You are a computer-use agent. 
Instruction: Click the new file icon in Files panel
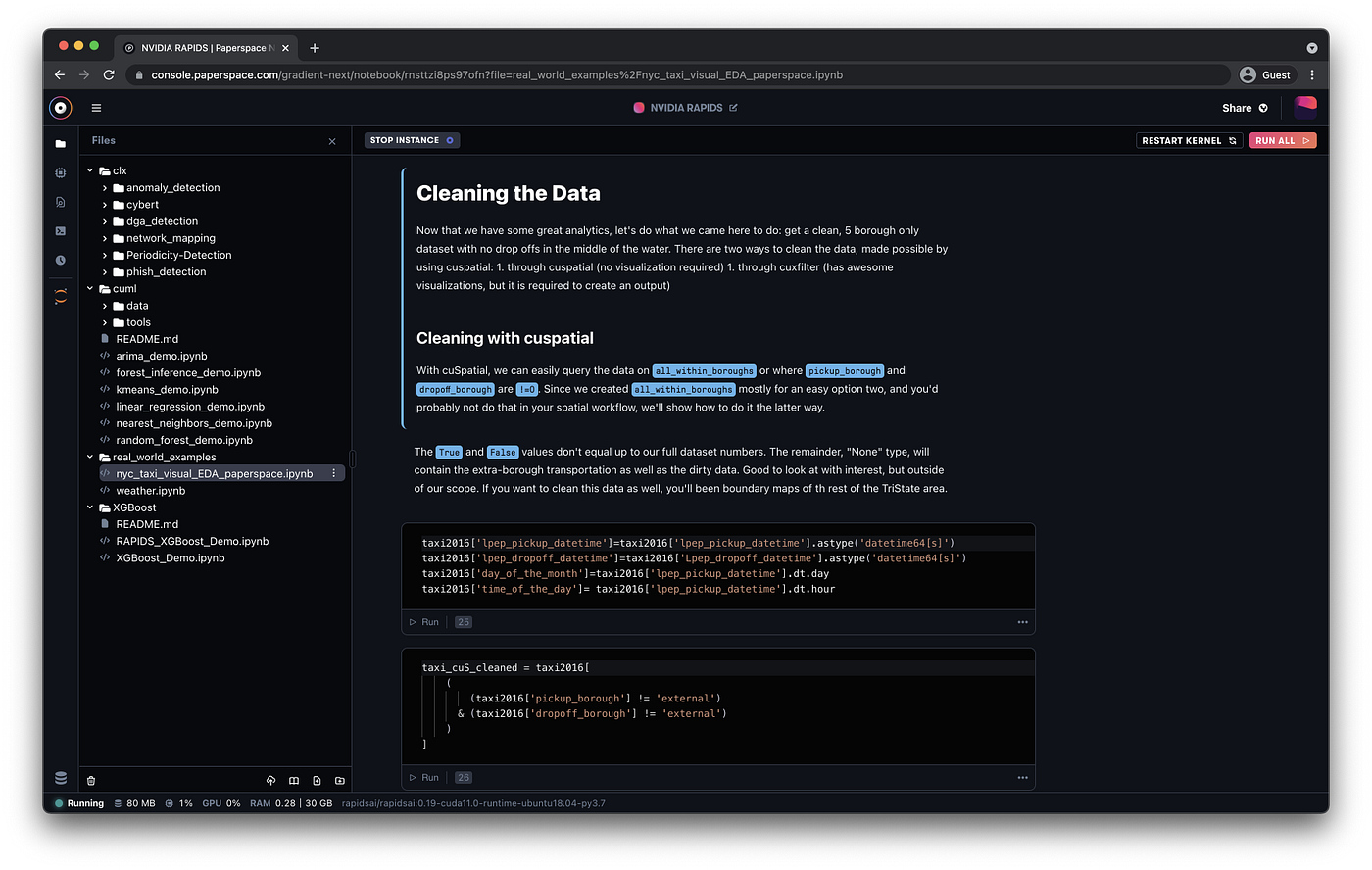click(317, 780)
